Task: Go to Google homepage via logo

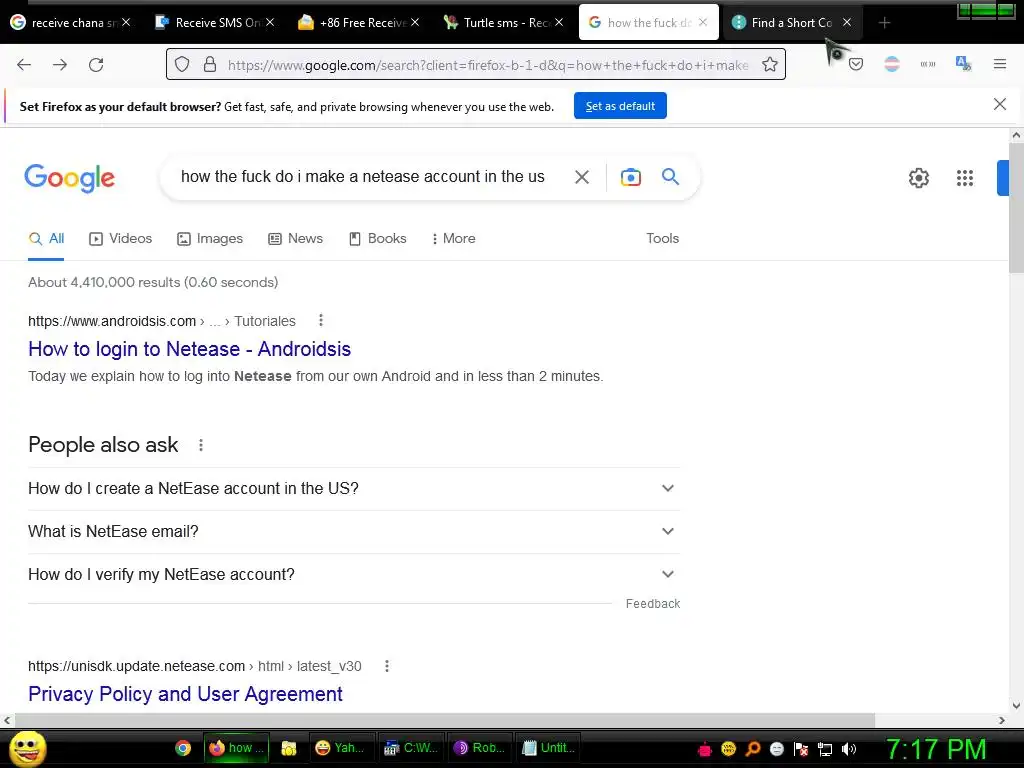Action: [x=69, y=178]
